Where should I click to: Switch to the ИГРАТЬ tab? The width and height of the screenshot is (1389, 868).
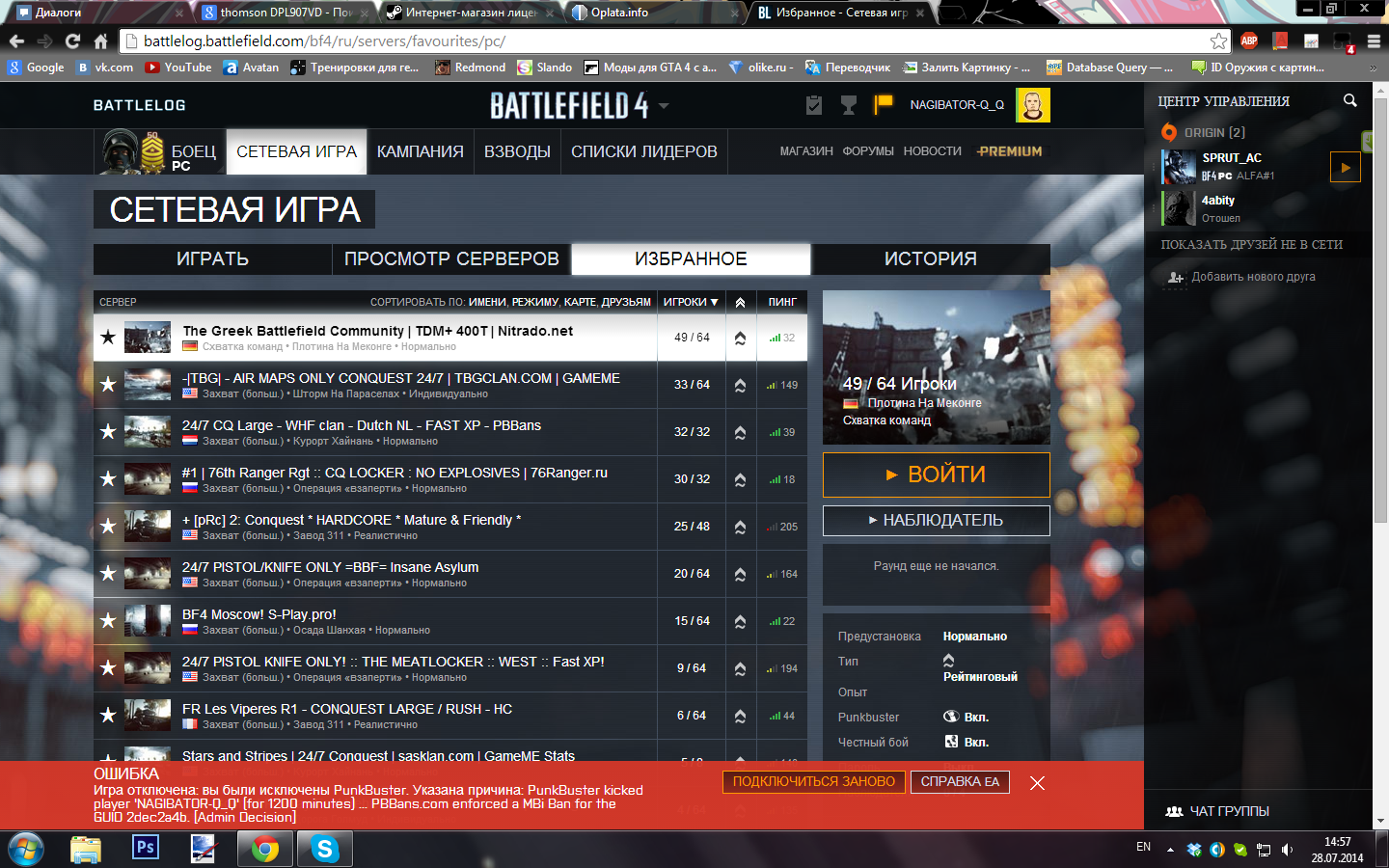pos(212,258)
